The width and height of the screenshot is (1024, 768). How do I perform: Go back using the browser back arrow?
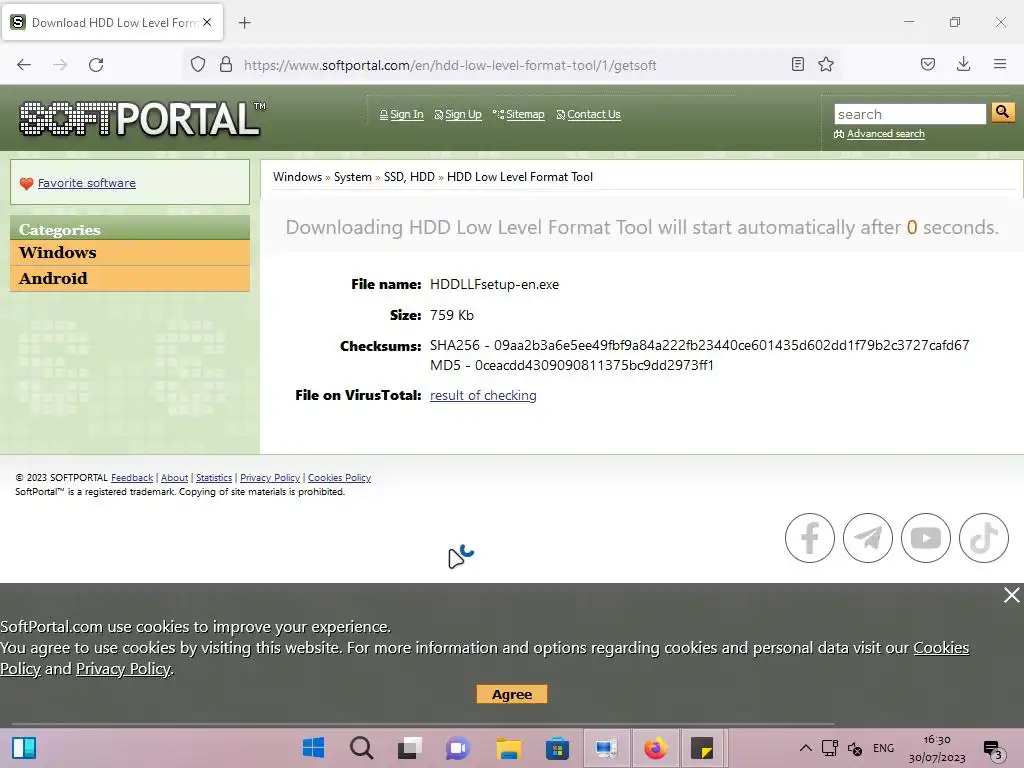[x=24, y=65]
